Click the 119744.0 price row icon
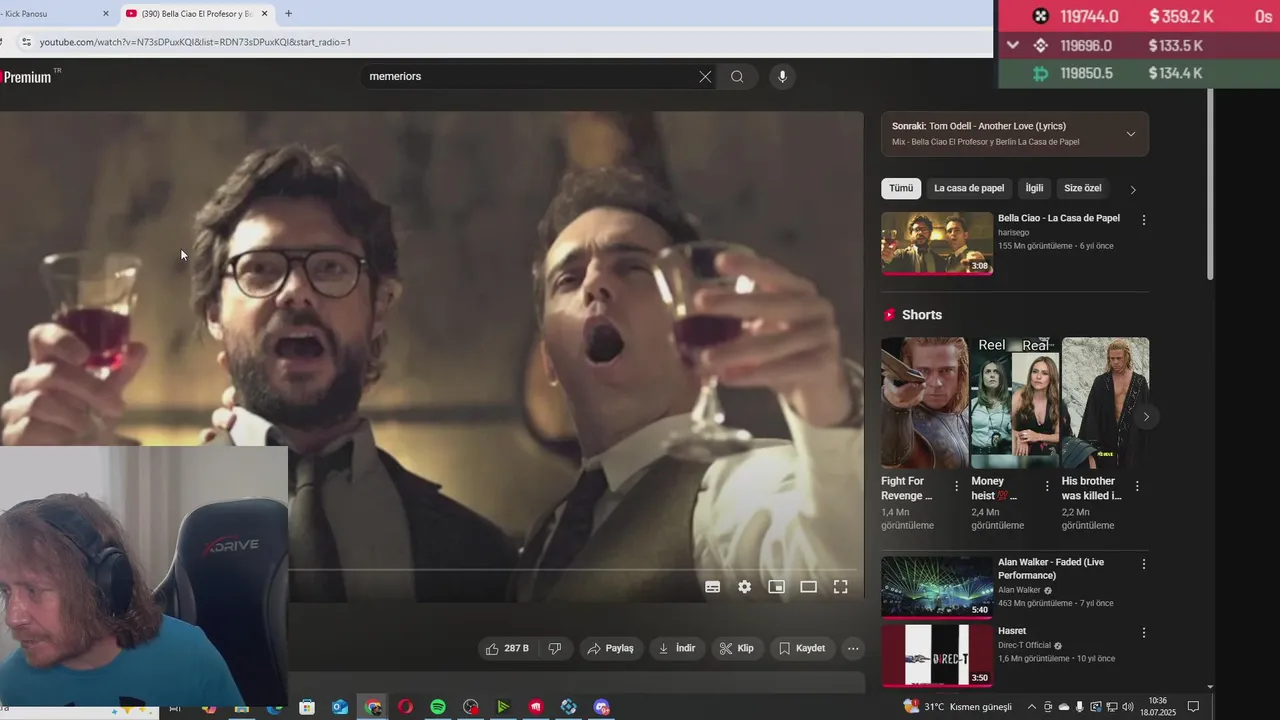 click(x=1040, y=16)
